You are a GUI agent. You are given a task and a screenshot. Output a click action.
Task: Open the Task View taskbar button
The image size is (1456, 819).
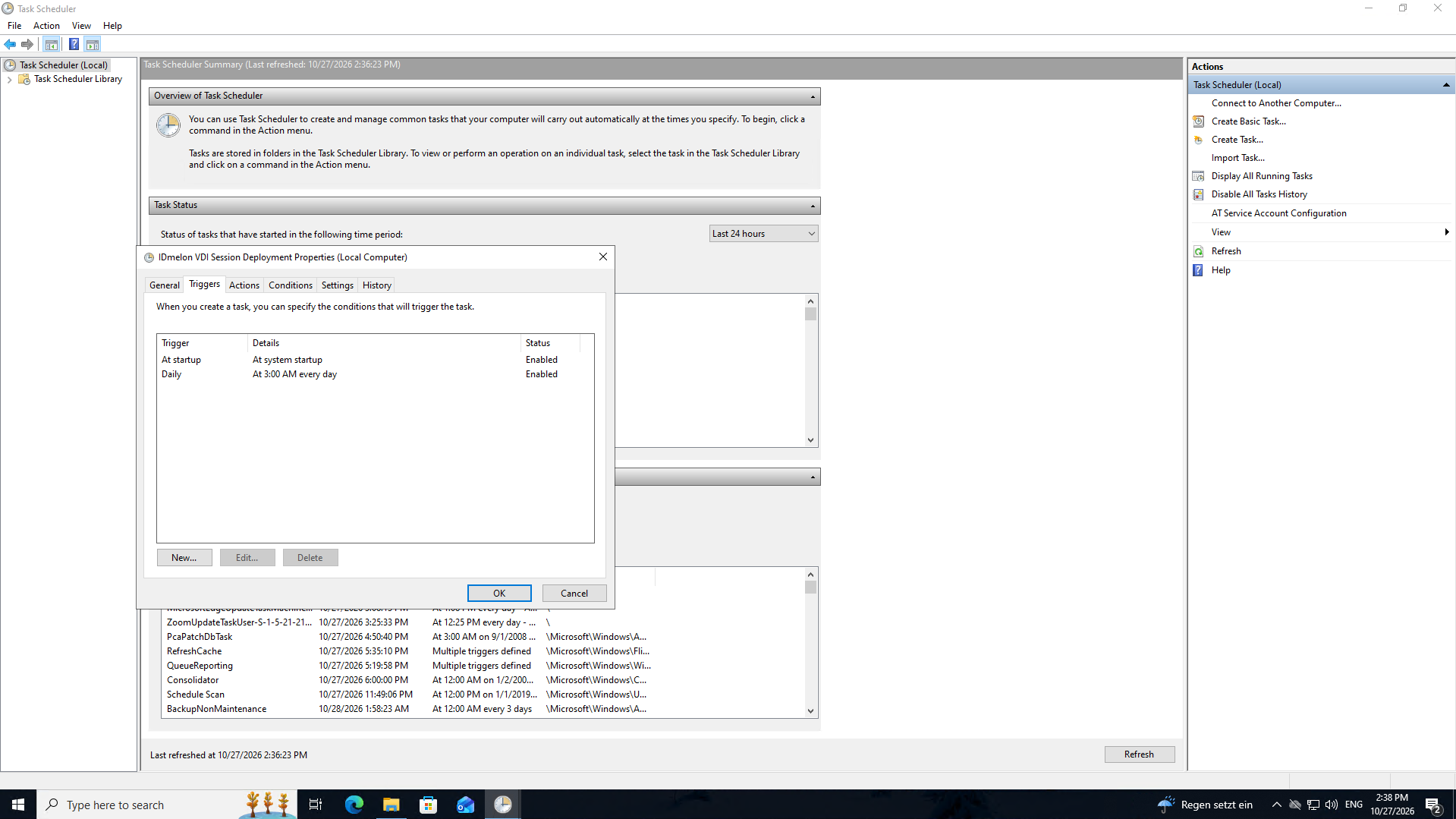click(x=316, y=805)
